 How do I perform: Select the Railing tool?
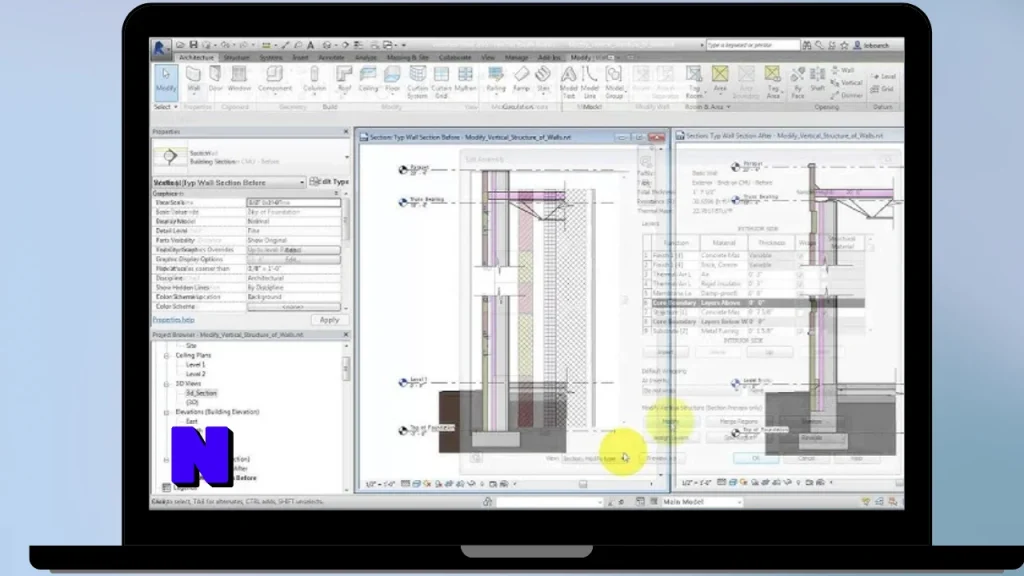click(x=496, y=80)
